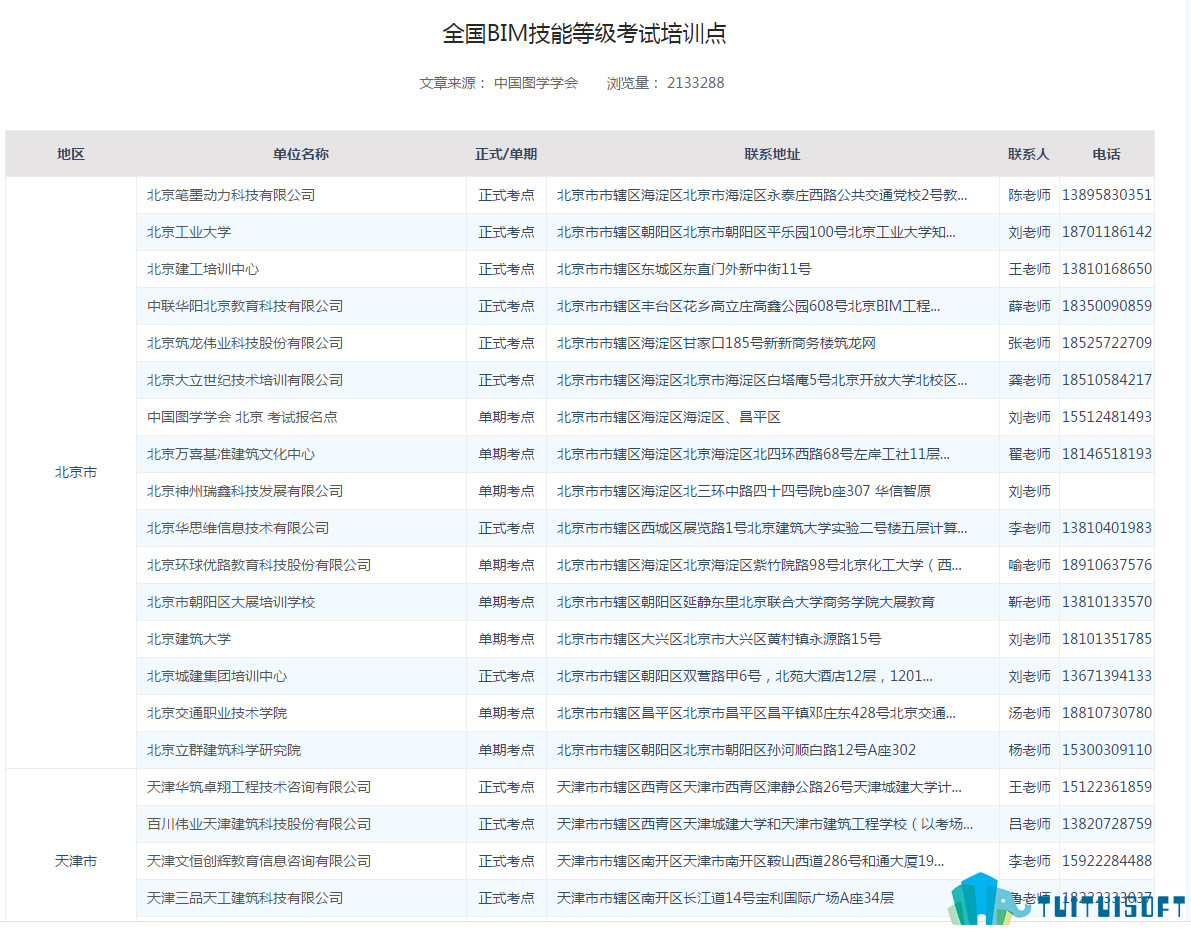The image size is (1191, 934).
Task: Select 天津华筑卓翔工程技术咨询有限公司 unit name
Action: [259, 787]
